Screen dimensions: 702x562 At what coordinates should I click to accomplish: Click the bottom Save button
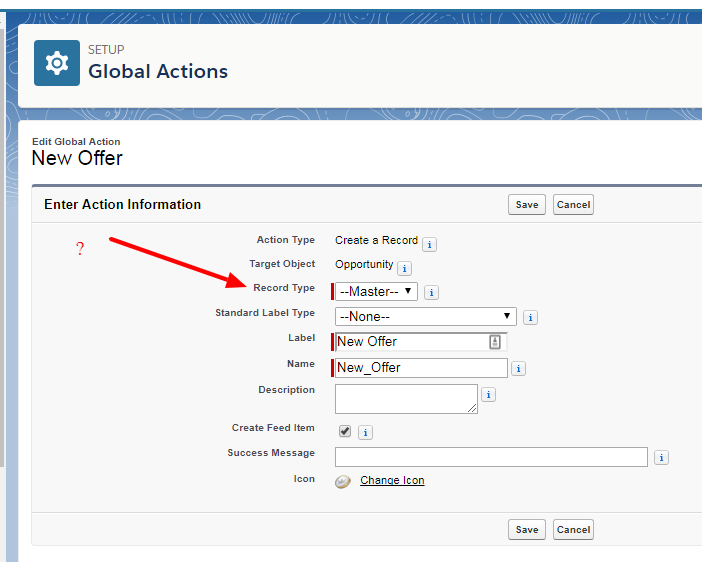(527, 530)
